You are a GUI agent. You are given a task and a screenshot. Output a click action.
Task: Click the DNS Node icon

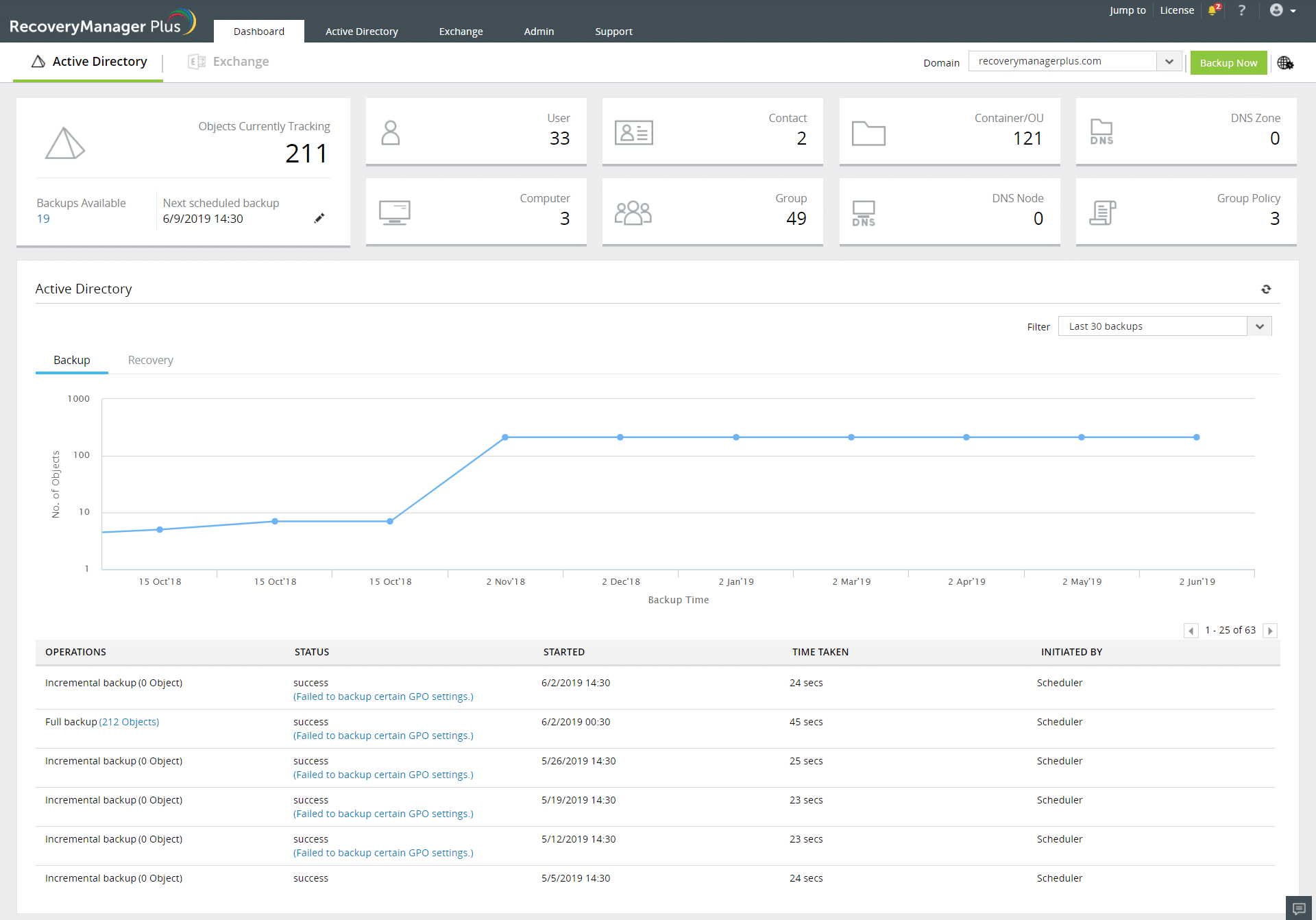coord(864,213)
